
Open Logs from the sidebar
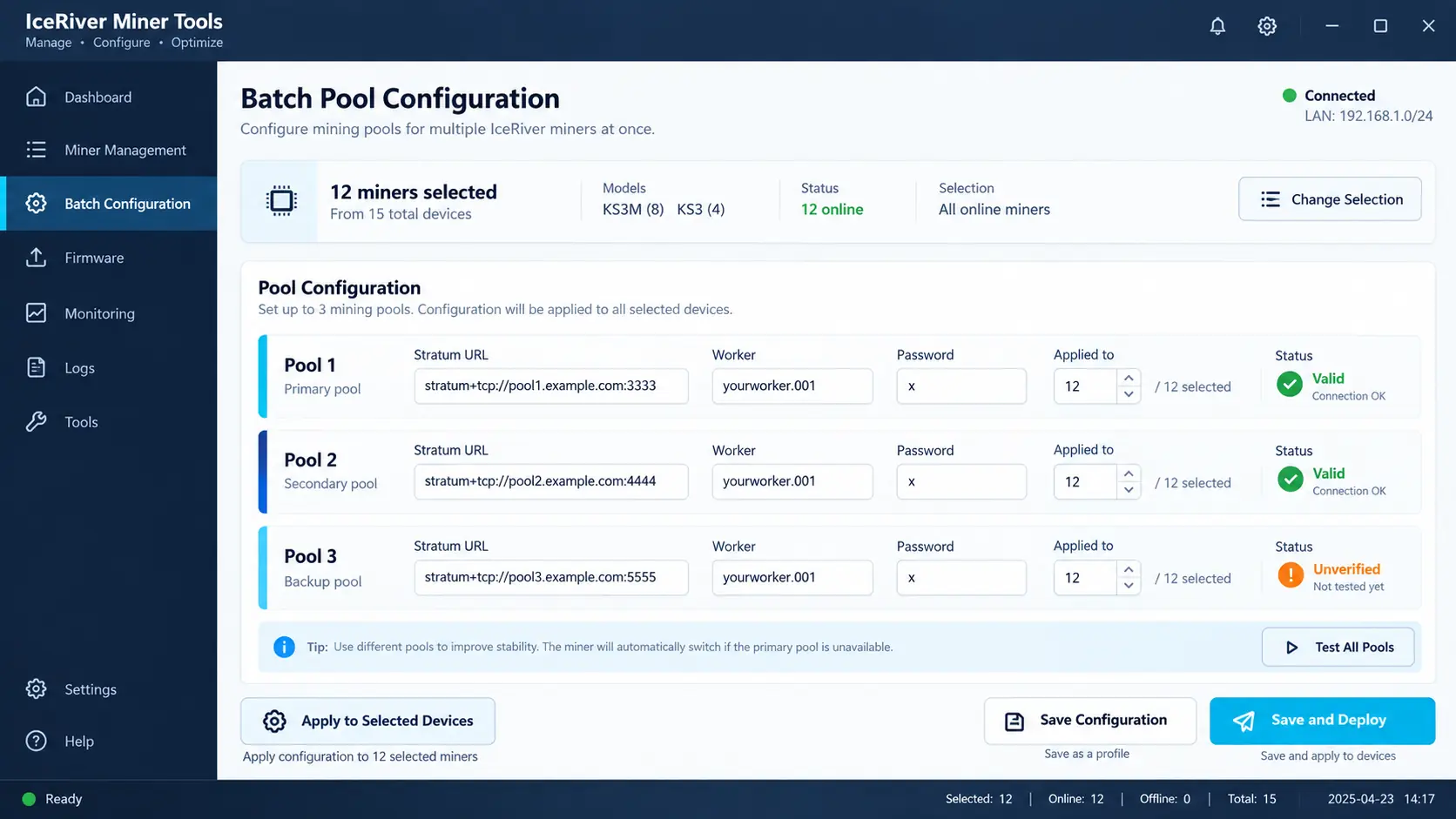109,367
